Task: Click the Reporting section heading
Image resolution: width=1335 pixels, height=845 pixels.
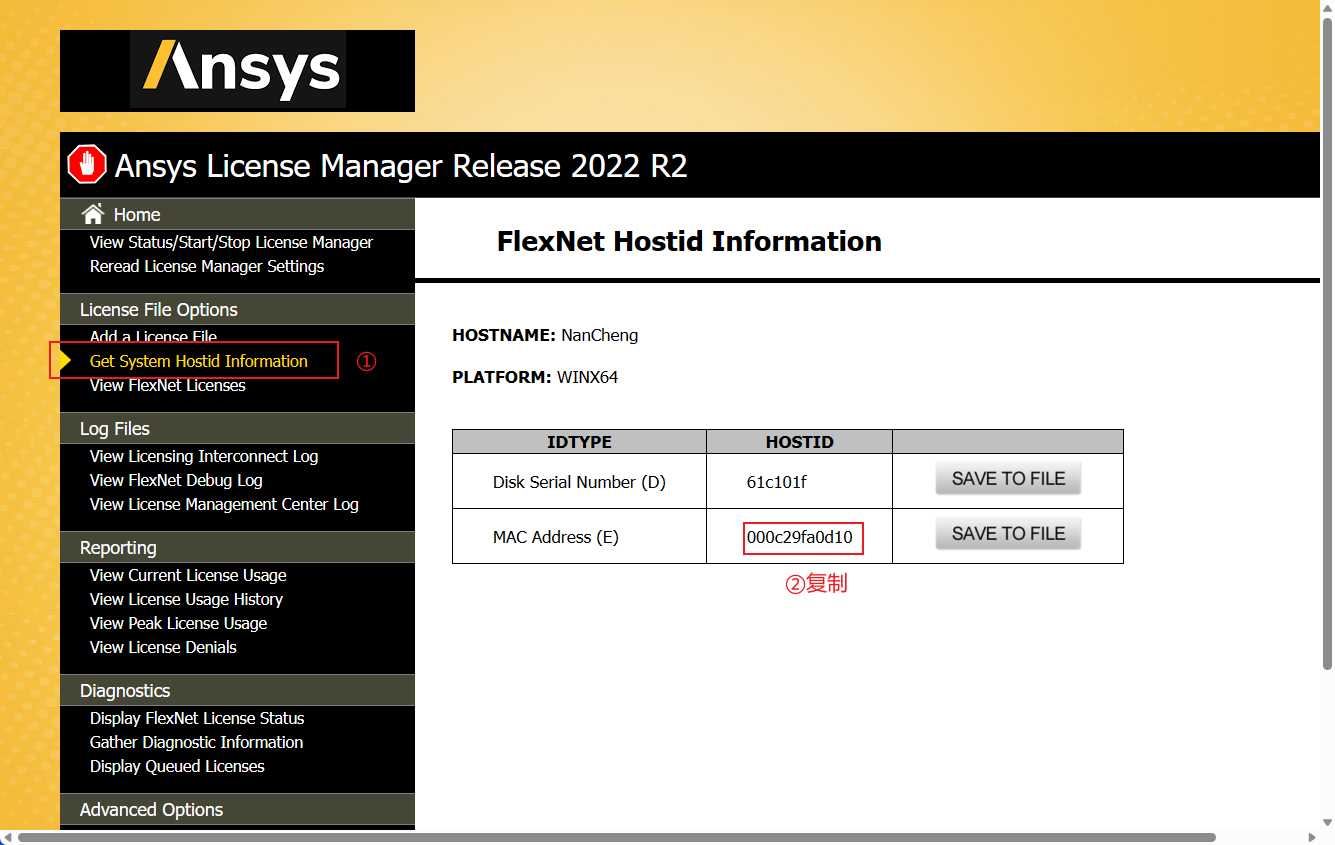Action: 237,547
